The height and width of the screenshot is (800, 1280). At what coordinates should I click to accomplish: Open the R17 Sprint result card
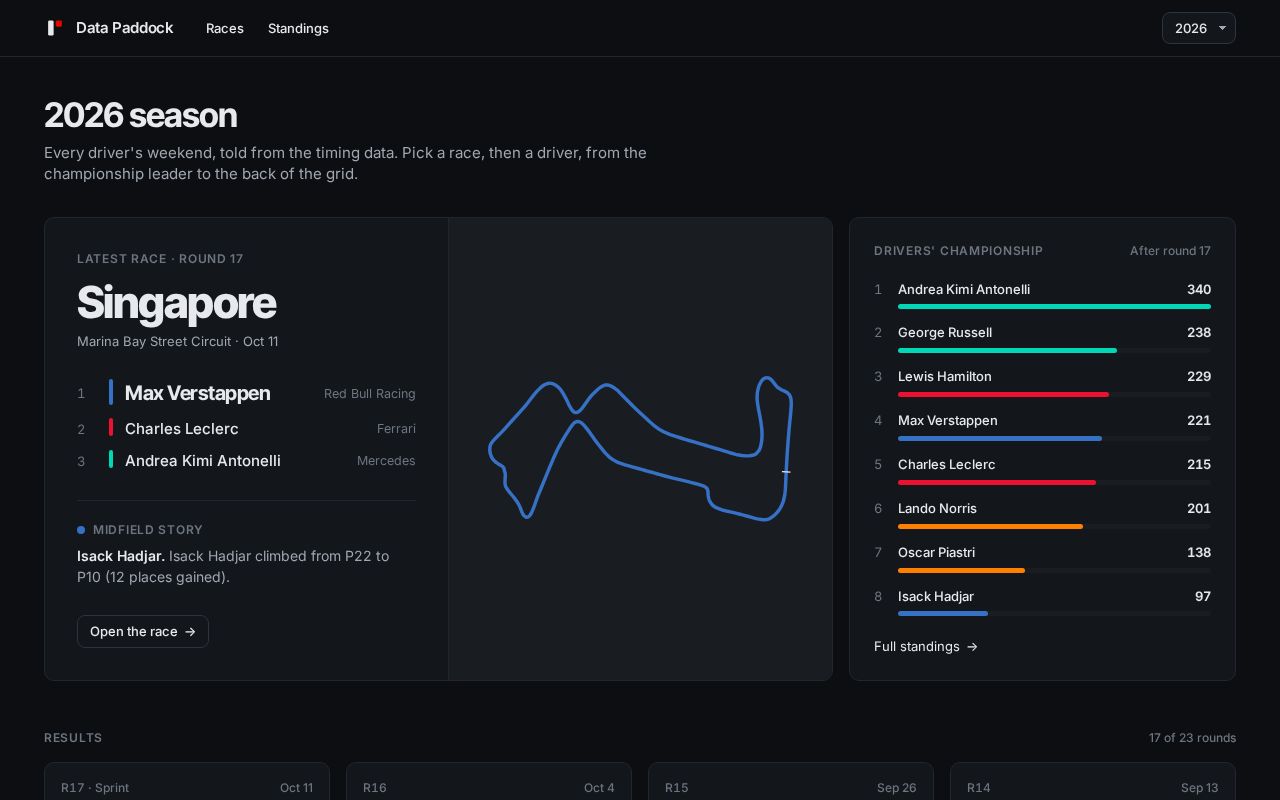click(x=187, y=782)
